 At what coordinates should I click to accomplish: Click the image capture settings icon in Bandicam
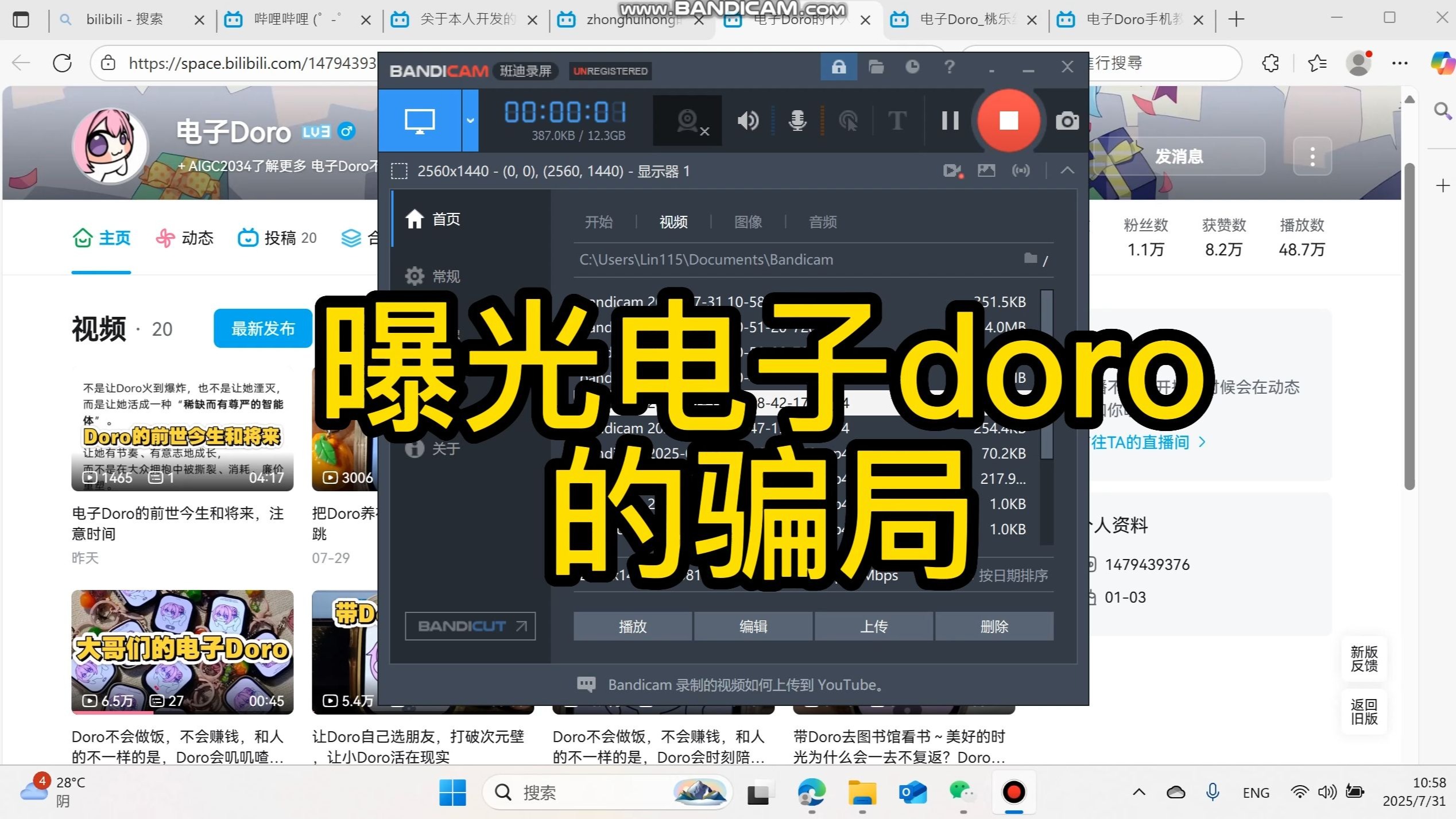(986, 170)
